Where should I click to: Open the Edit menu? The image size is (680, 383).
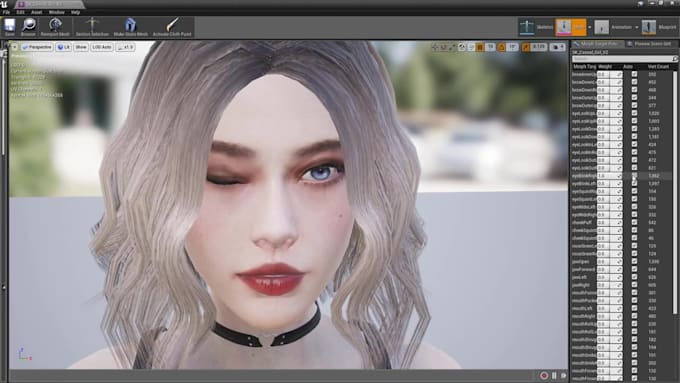click(x=20, y=13)
